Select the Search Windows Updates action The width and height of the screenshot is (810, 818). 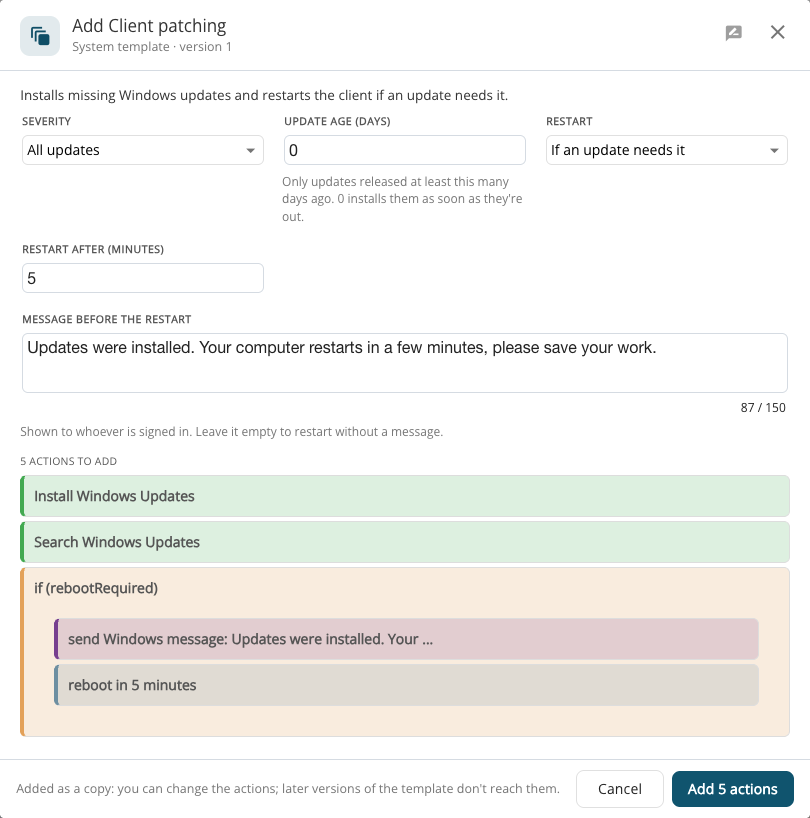pos(405,542)
